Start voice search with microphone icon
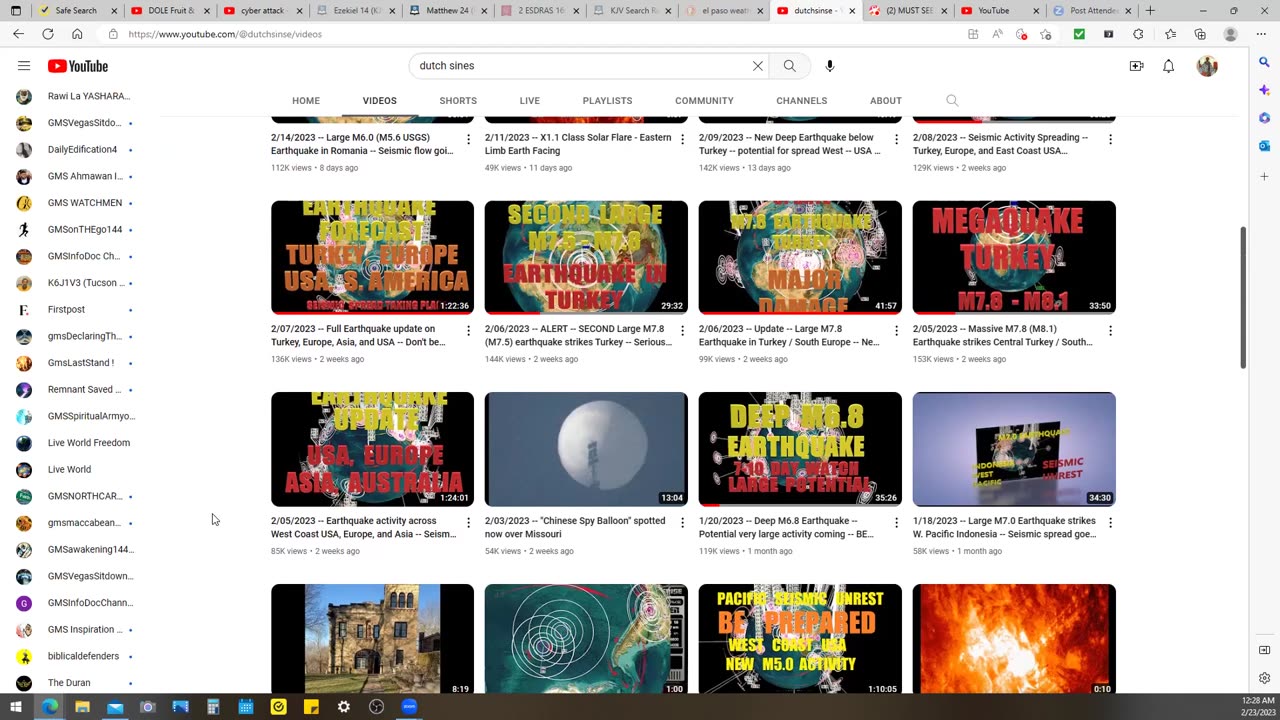 pos(829,66)
